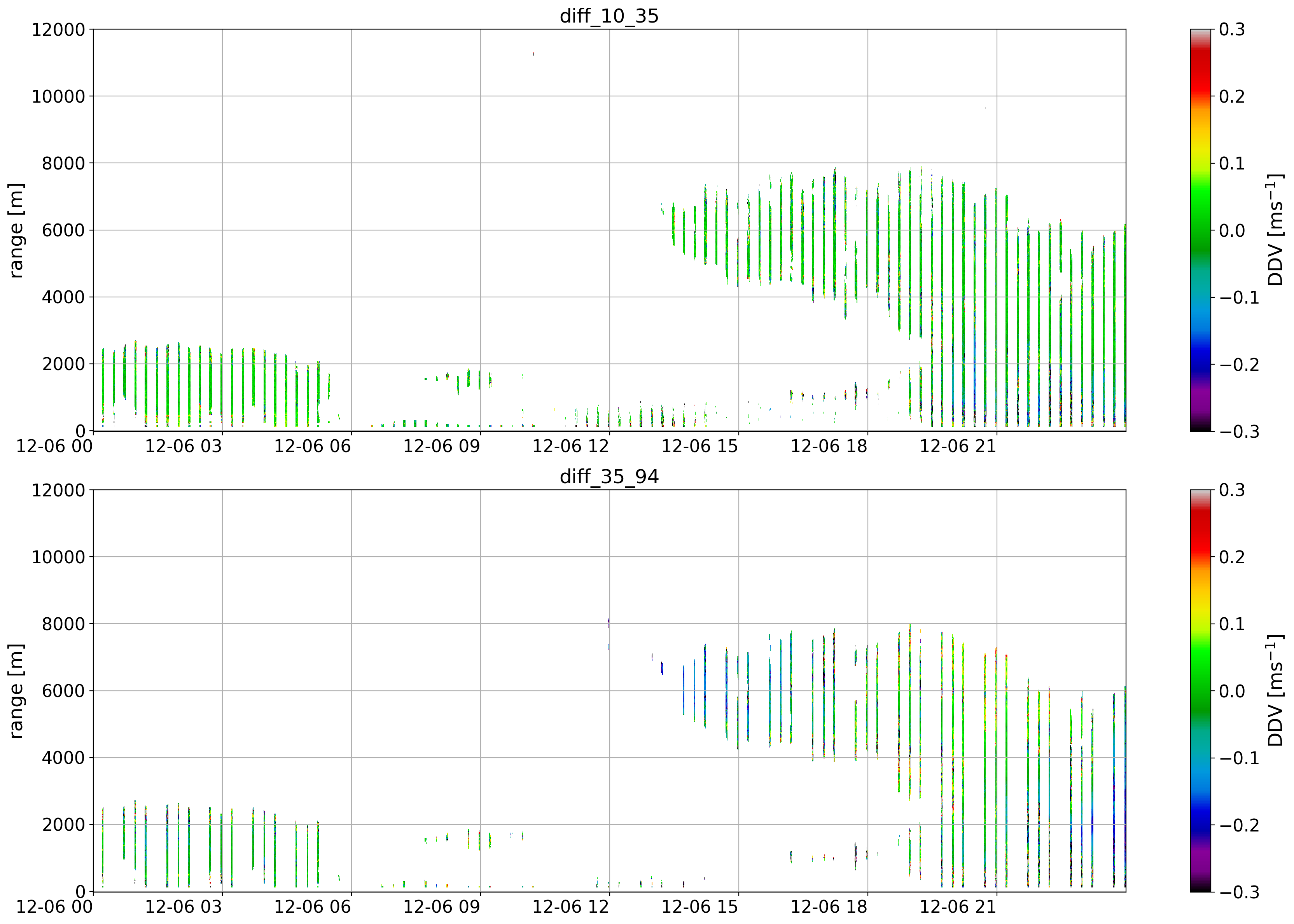The width and height of the screenshot is (1294, 924).
Task: Click the −0.3 colorbar tick of diff_35_94
Action: click(1239, 892)
